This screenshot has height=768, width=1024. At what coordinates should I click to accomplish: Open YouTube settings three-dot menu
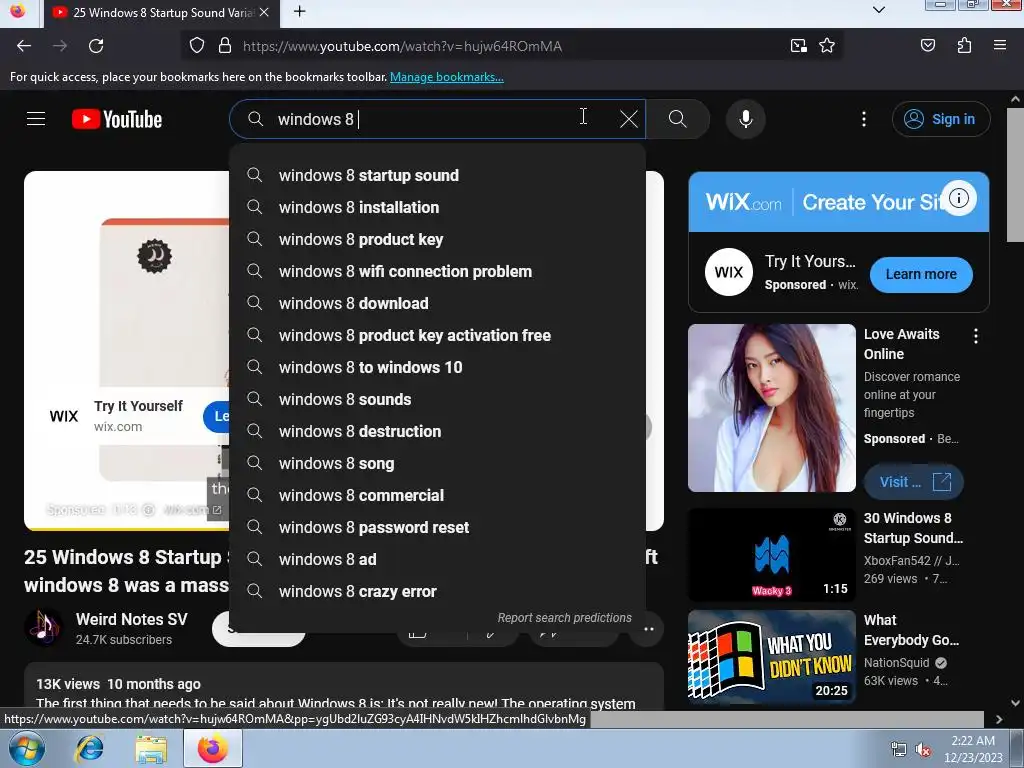[864, 119]
